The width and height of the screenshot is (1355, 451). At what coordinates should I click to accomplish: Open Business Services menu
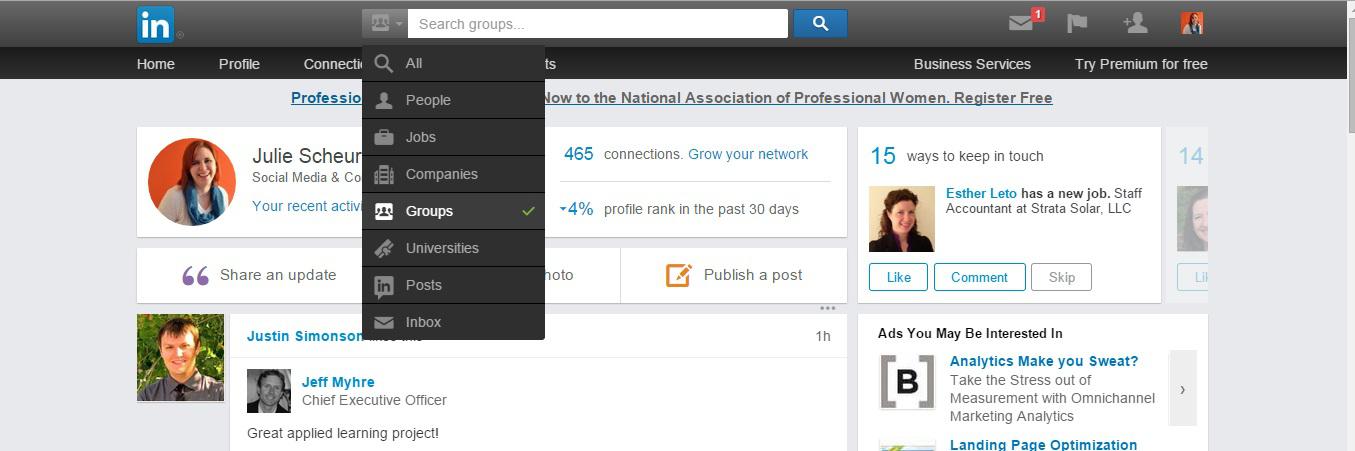click(x=972, y=64)
